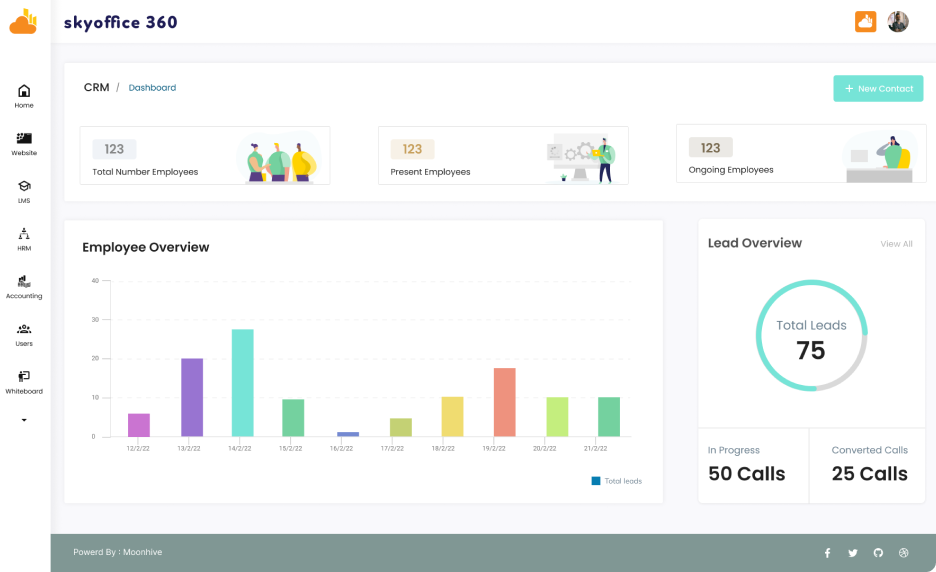Click the orange cloud icon in header
This screenshot has width=936, height=572.
coord(865,21)
